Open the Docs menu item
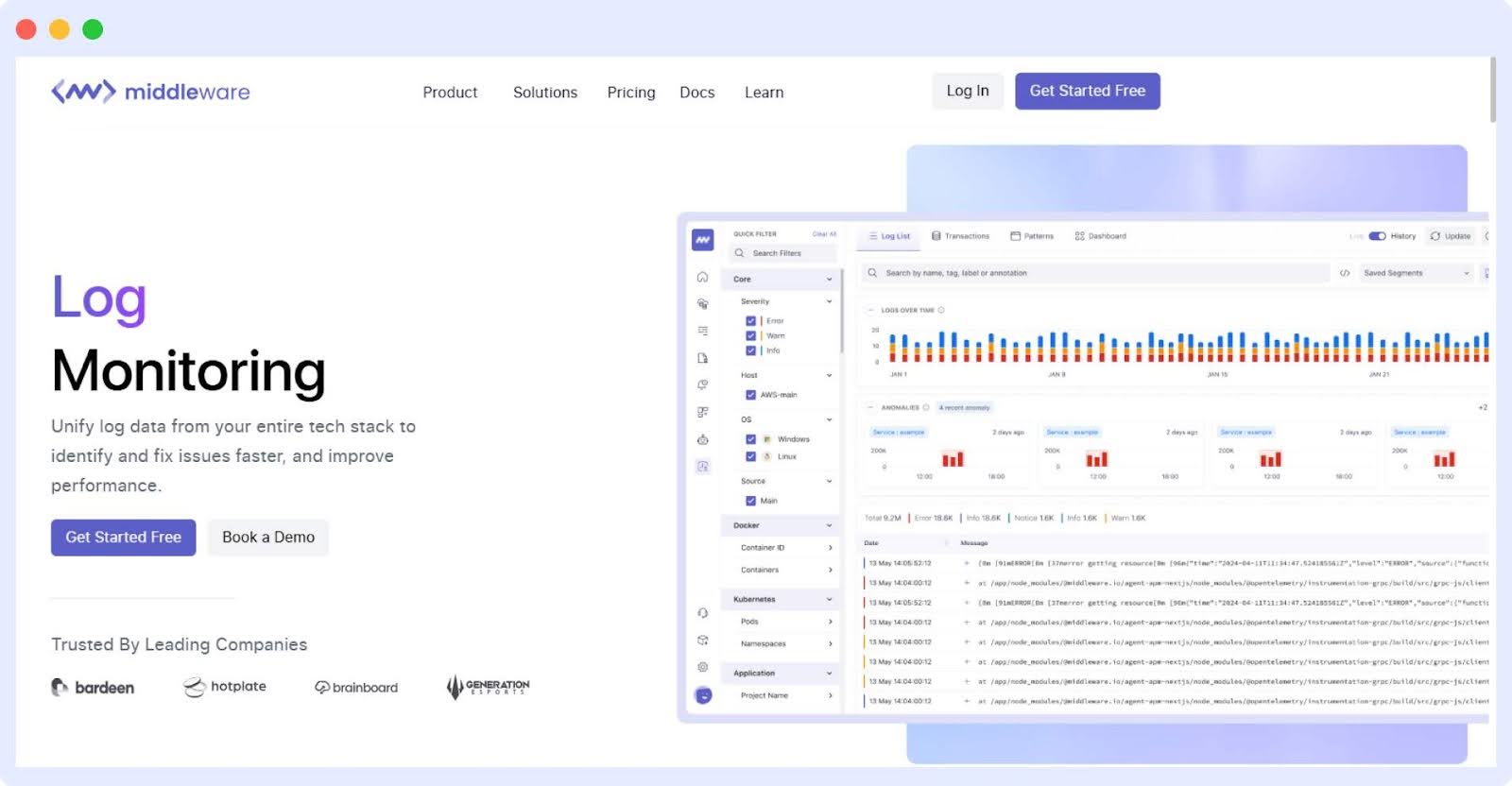The width and height of the screenshot is (1512, 786). click(x=697, y=93)
